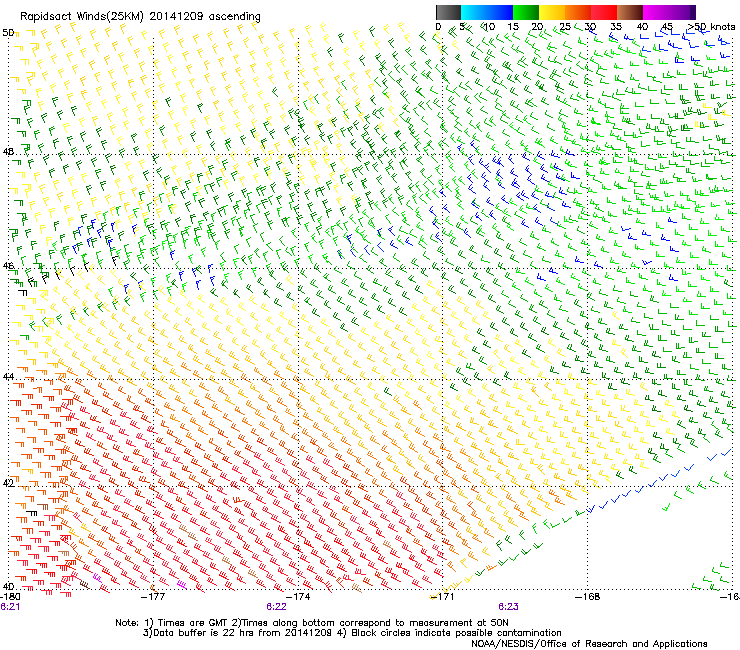This screenshot has height=650, width=740.
Task: Click the longitude axis label -180
Action: point(10,597)
